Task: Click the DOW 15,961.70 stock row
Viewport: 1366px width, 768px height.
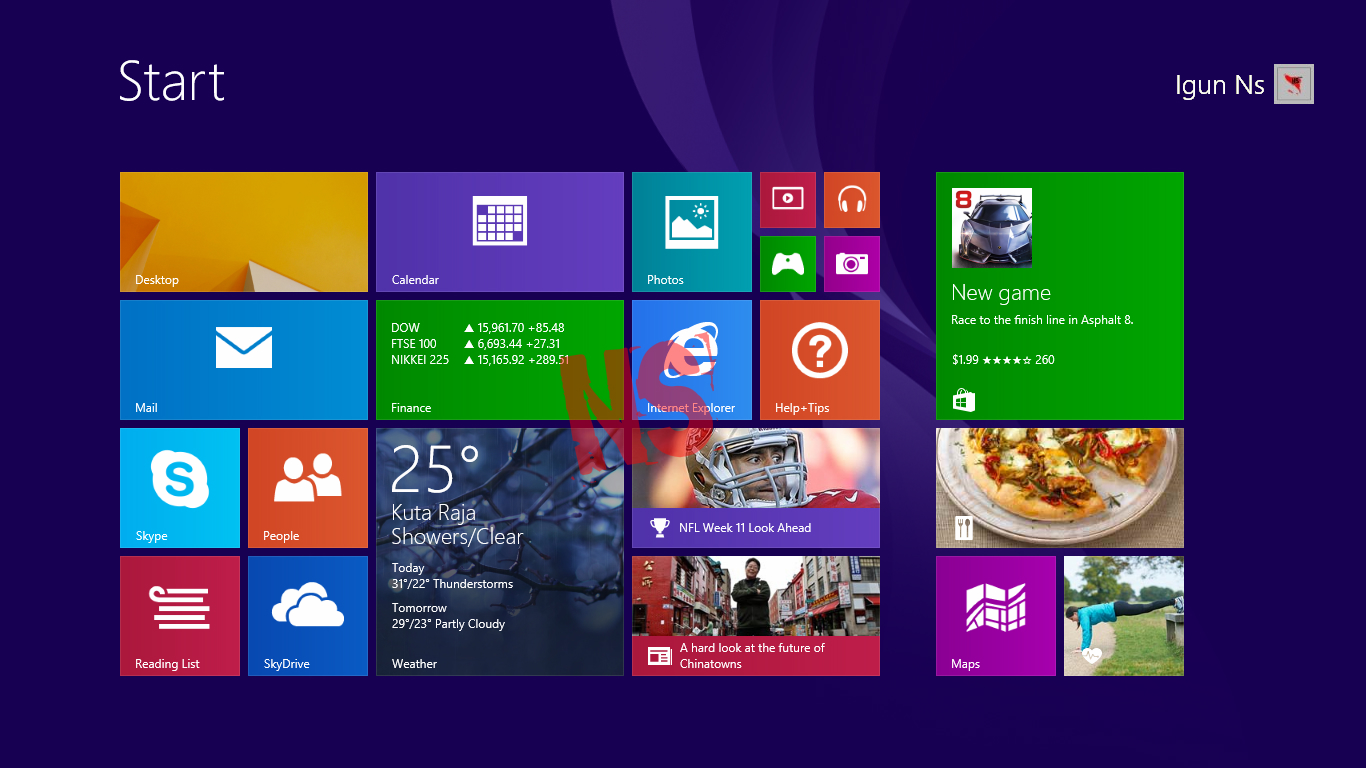Action: (x=478, y=328)
